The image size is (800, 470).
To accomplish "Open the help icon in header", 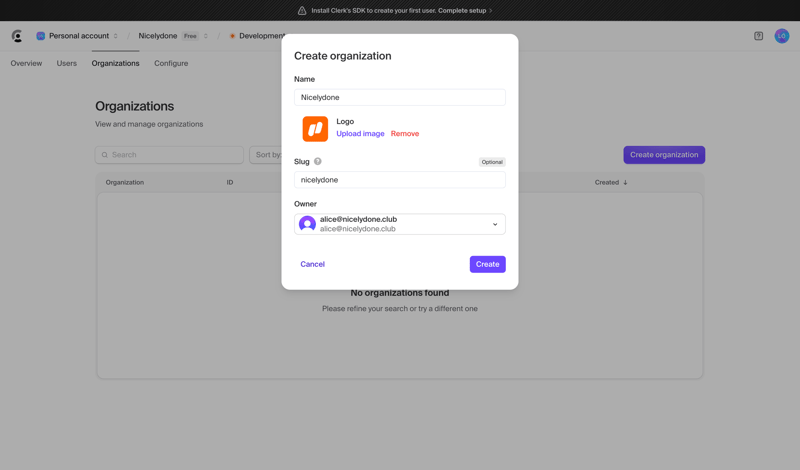I will pyautogui.click(x=758, y=36).
